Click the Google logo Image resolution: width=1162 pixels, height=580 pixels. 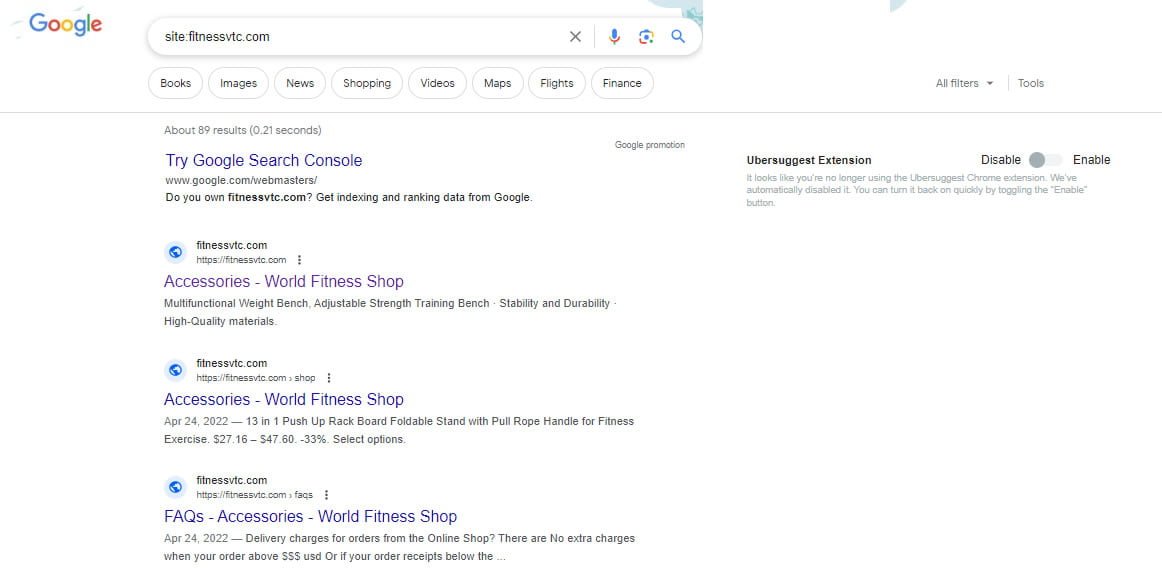[65, 24]
